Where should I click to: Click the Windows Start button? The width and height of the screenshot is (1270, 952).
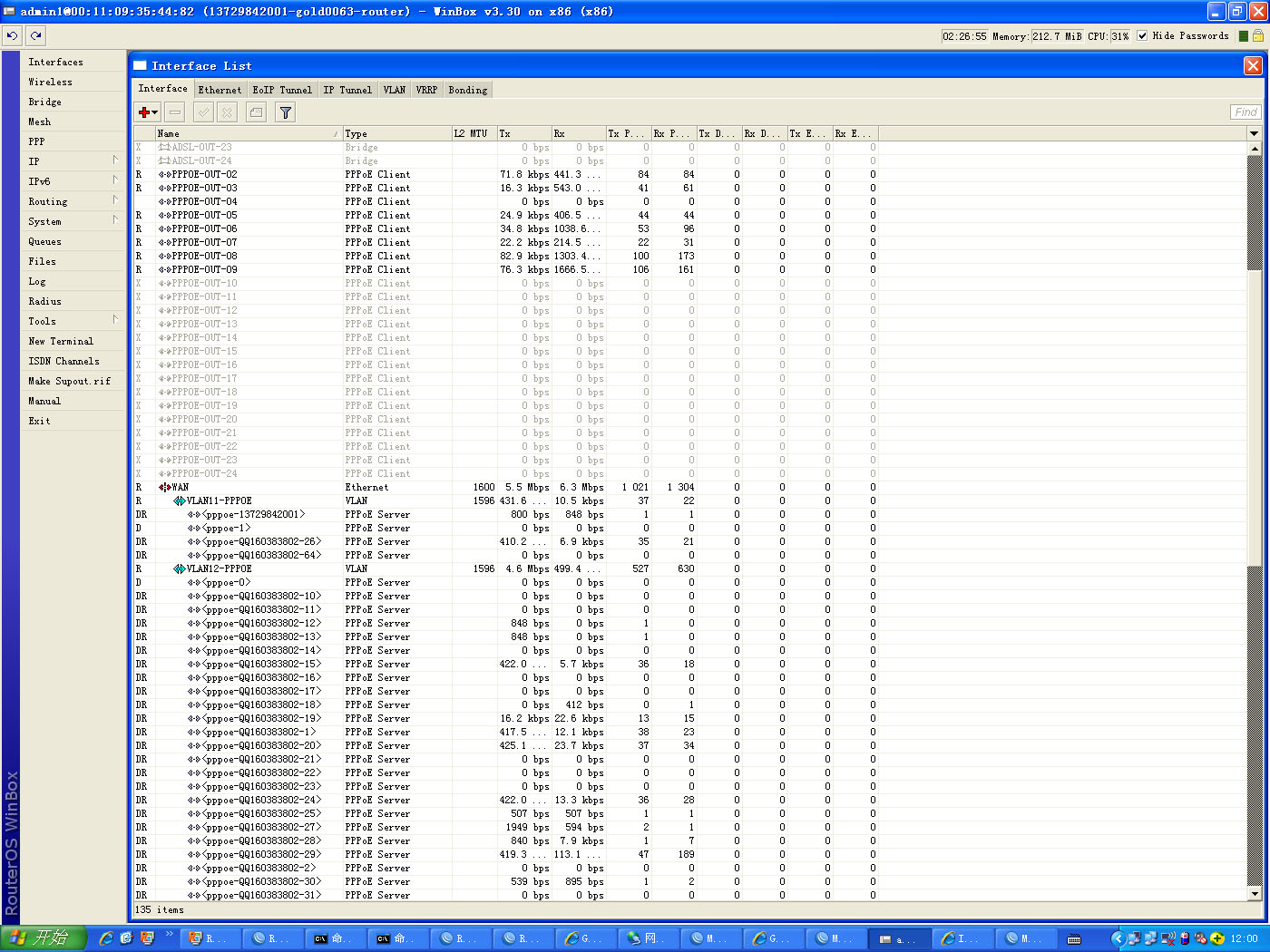tap(44, 938)
